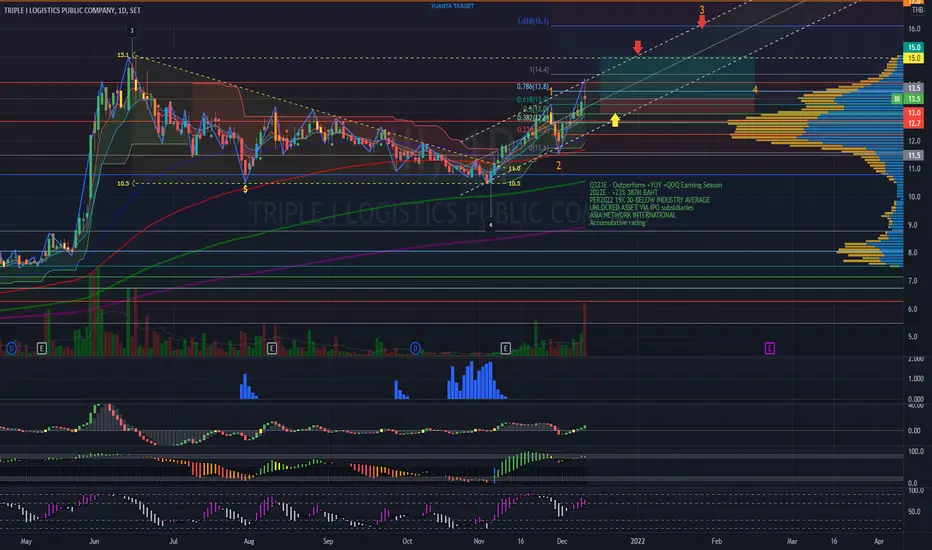Click the Oct label on the time axis
Image resolution: width=932 pixels, height=550 pixels.
click(x=407, y=541)
